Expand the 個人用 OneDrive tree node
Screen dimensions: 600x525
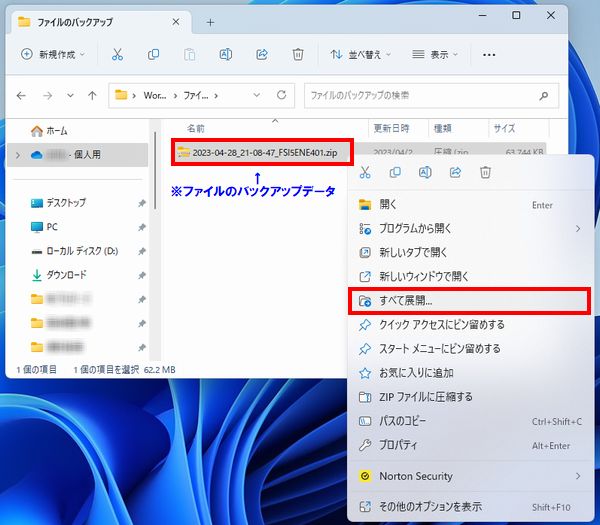18,155
